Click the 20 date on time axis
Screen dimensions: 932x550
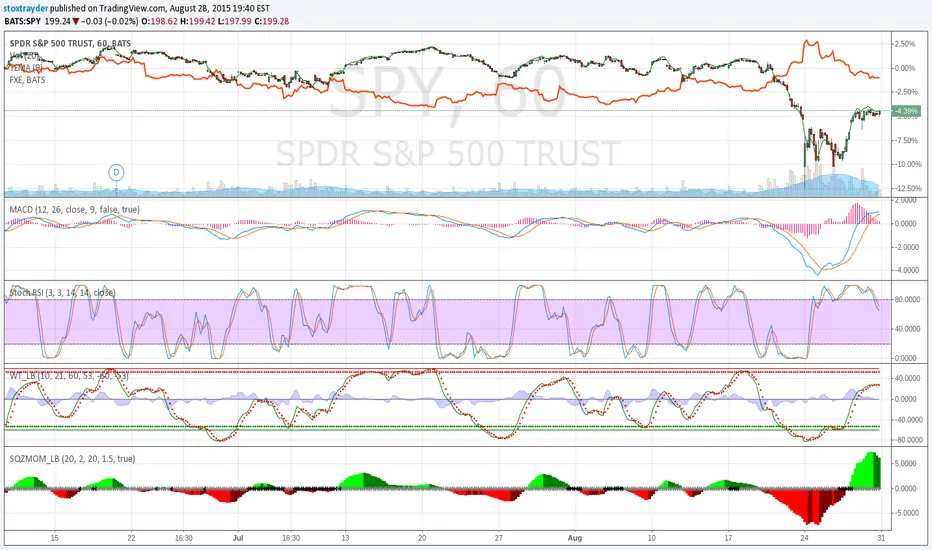point(422,538)
